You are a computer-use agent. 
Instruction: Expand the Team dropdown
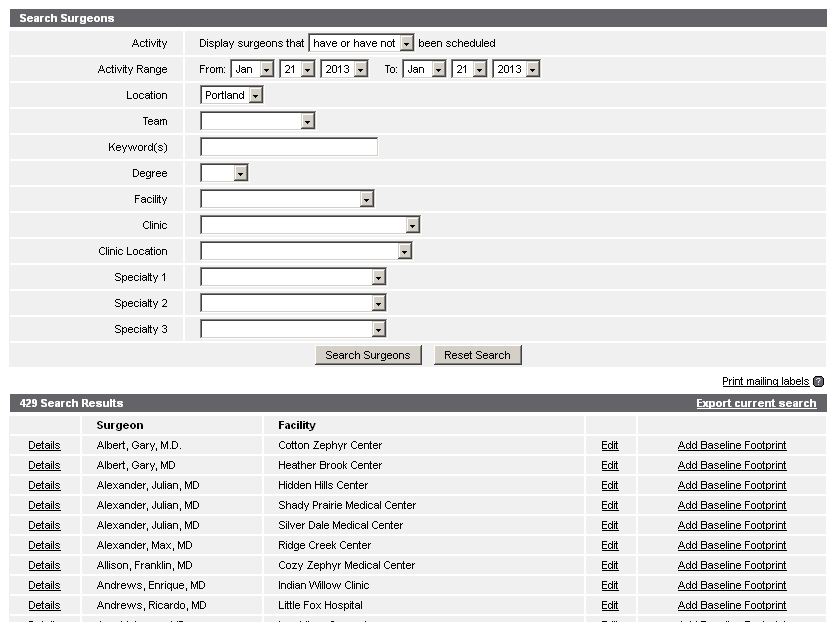(258, 121)
